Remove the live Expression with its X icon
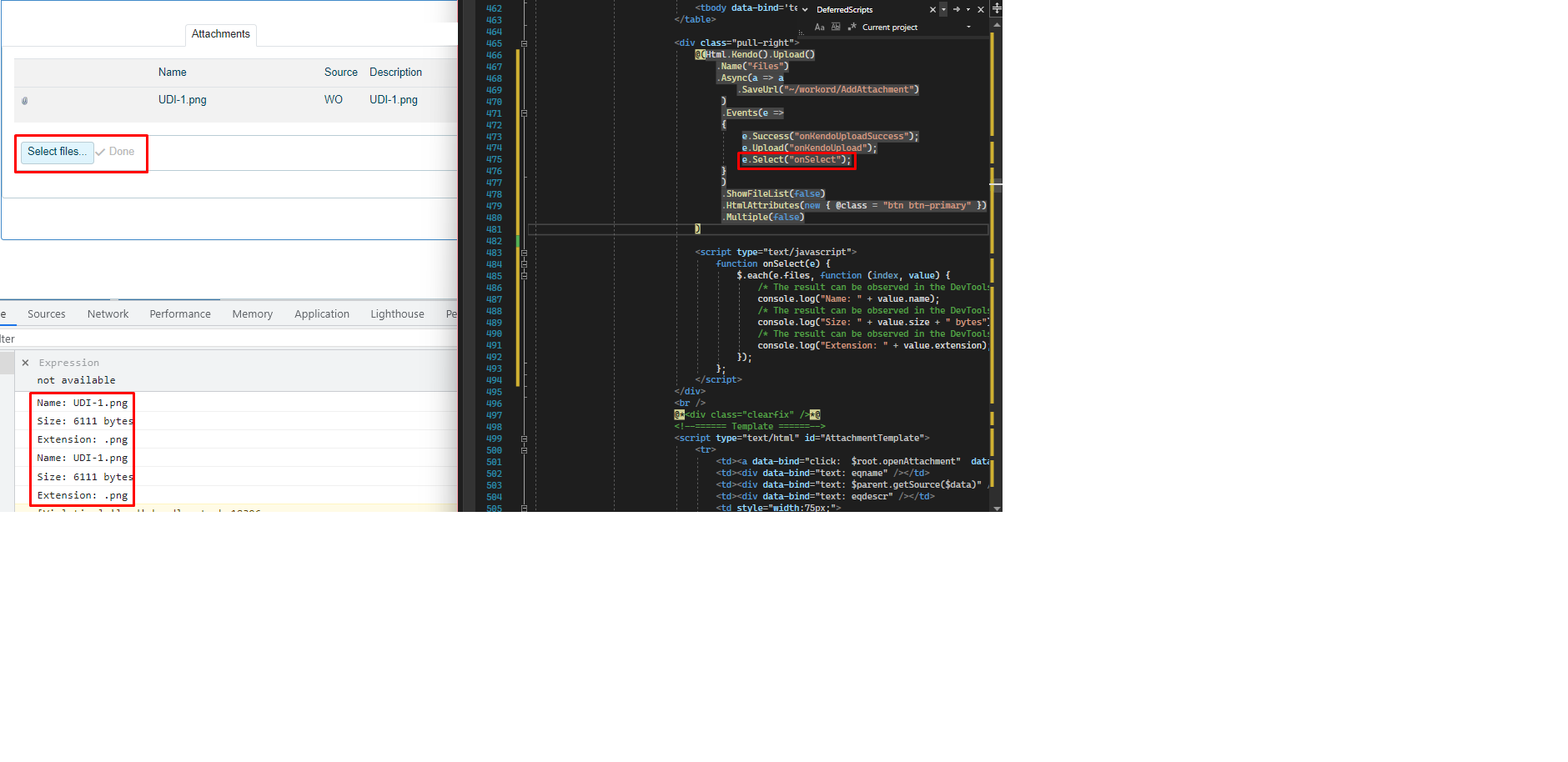Image resolution: width=1568 pixels, height=762 pixels. click(26, 363)
